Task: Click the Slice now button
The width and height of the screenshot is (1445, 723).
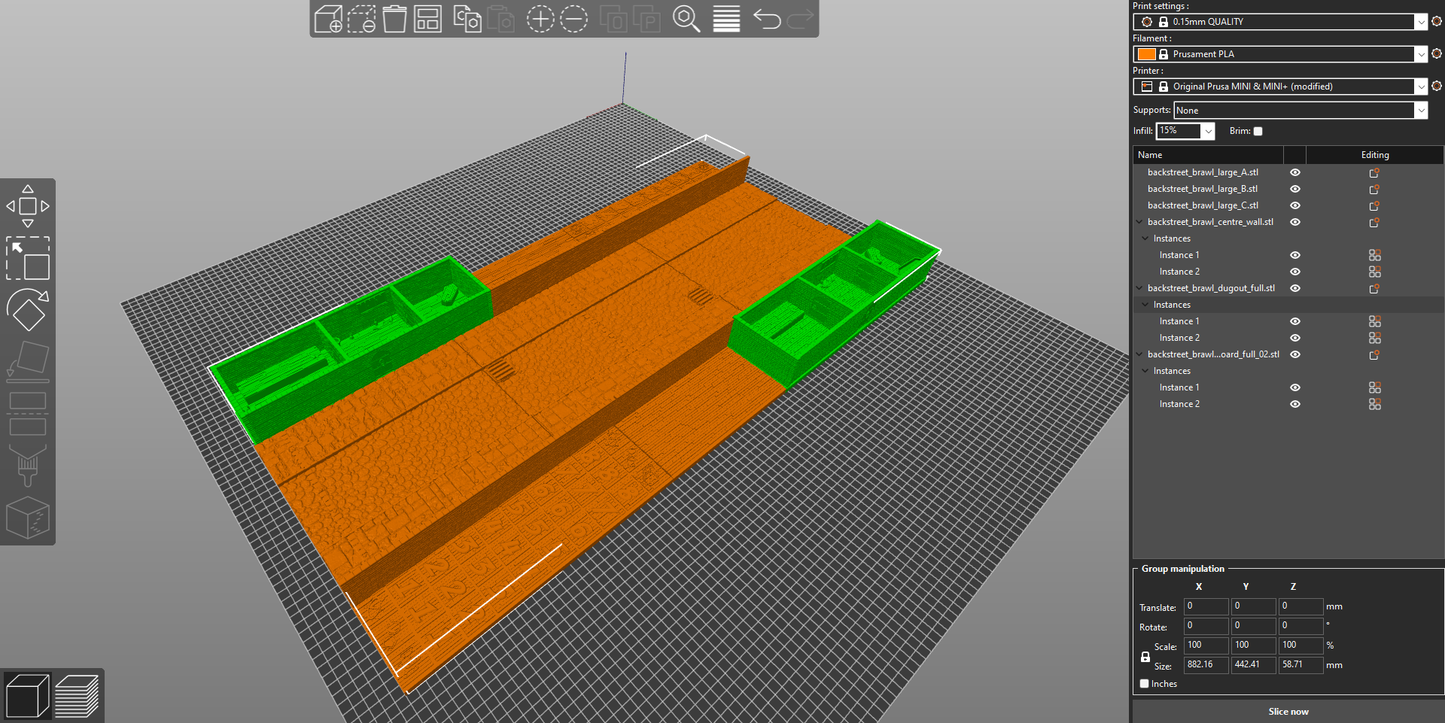Action: coord(1288,712)
